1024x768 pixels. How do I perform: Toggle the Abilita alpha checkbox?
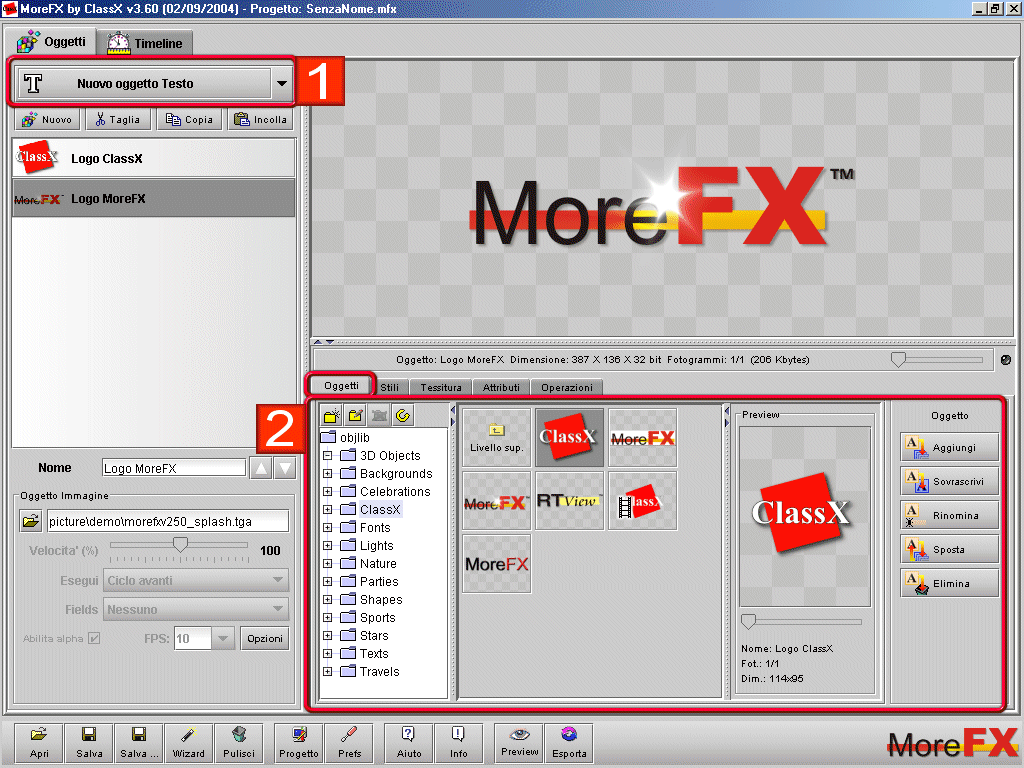point(94,638)
